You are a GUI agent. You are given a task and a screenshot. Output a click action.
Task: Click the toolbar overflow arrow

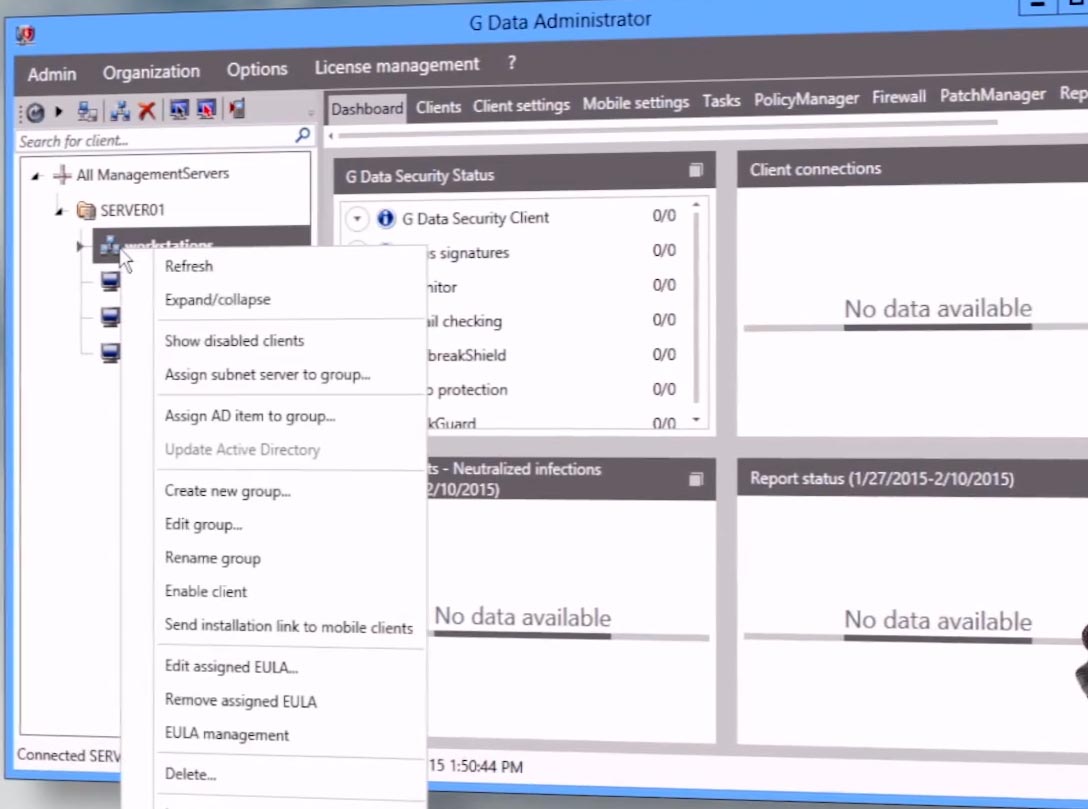(x=311, y=112)
